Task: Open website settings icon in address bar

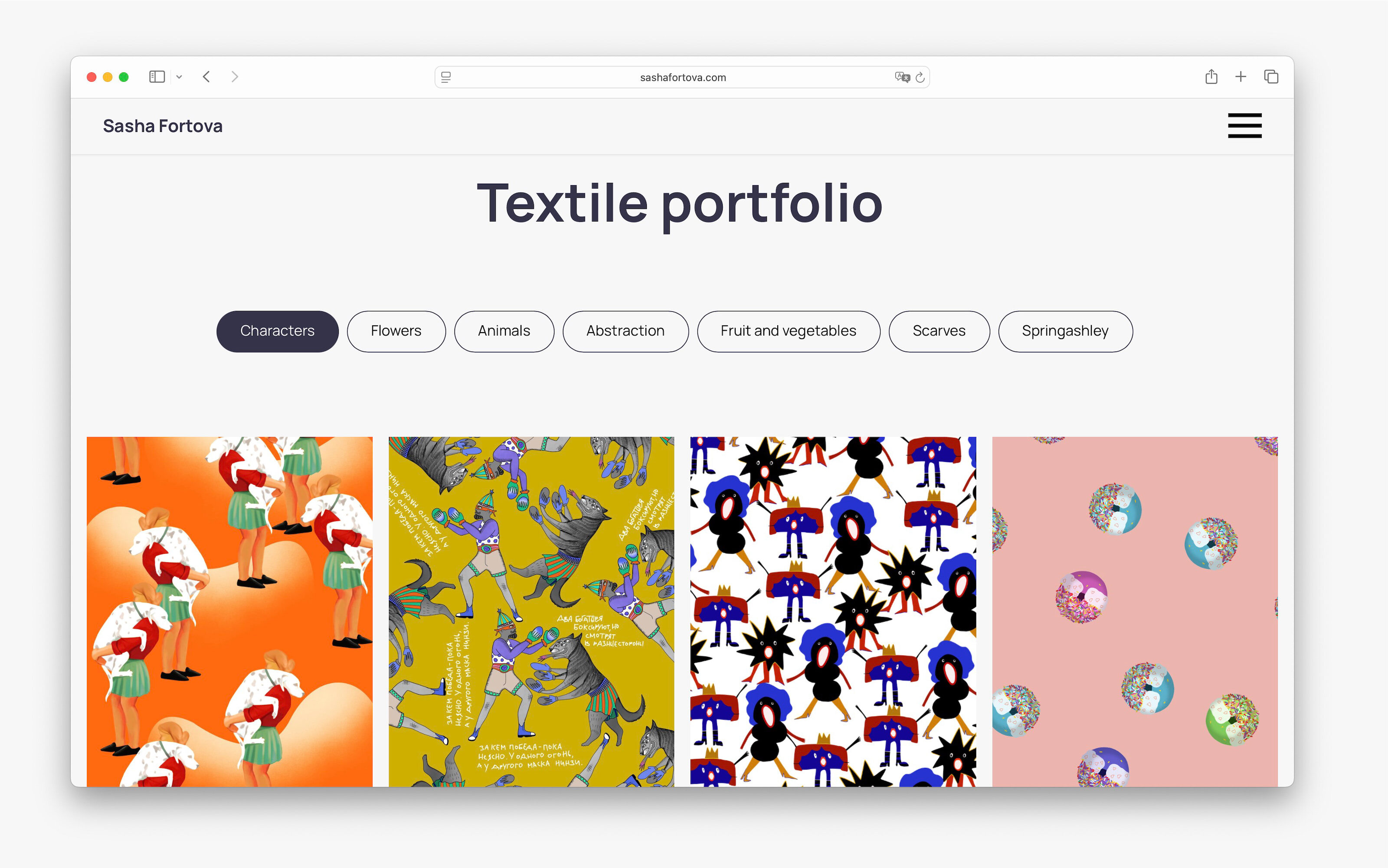Action: (446, 78)
